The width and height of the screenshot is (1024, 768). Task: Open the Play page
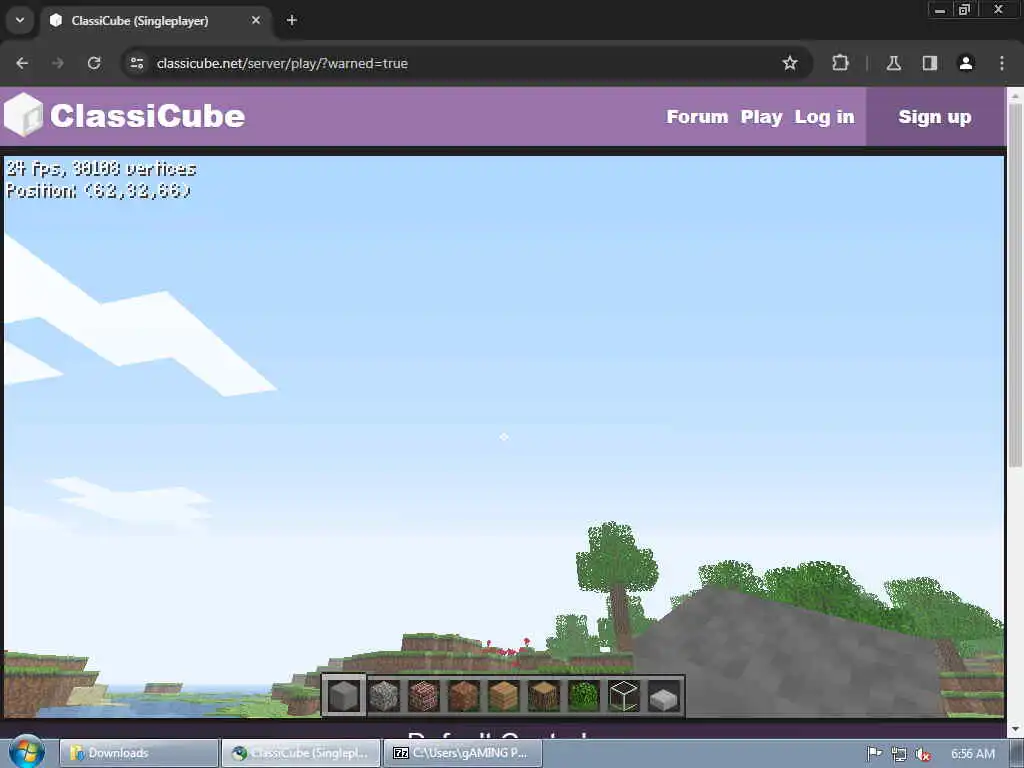pyautogui.click(x=761, y=117)
